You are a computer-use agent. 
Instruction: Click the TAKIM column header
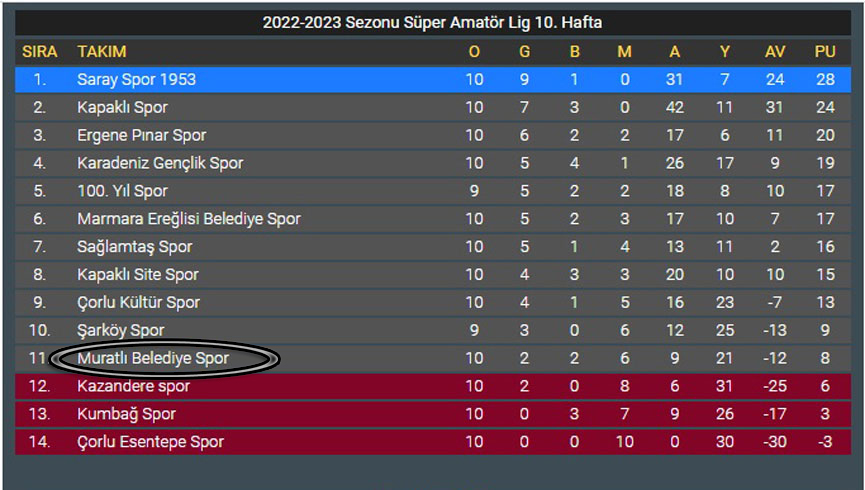(102, 51)
